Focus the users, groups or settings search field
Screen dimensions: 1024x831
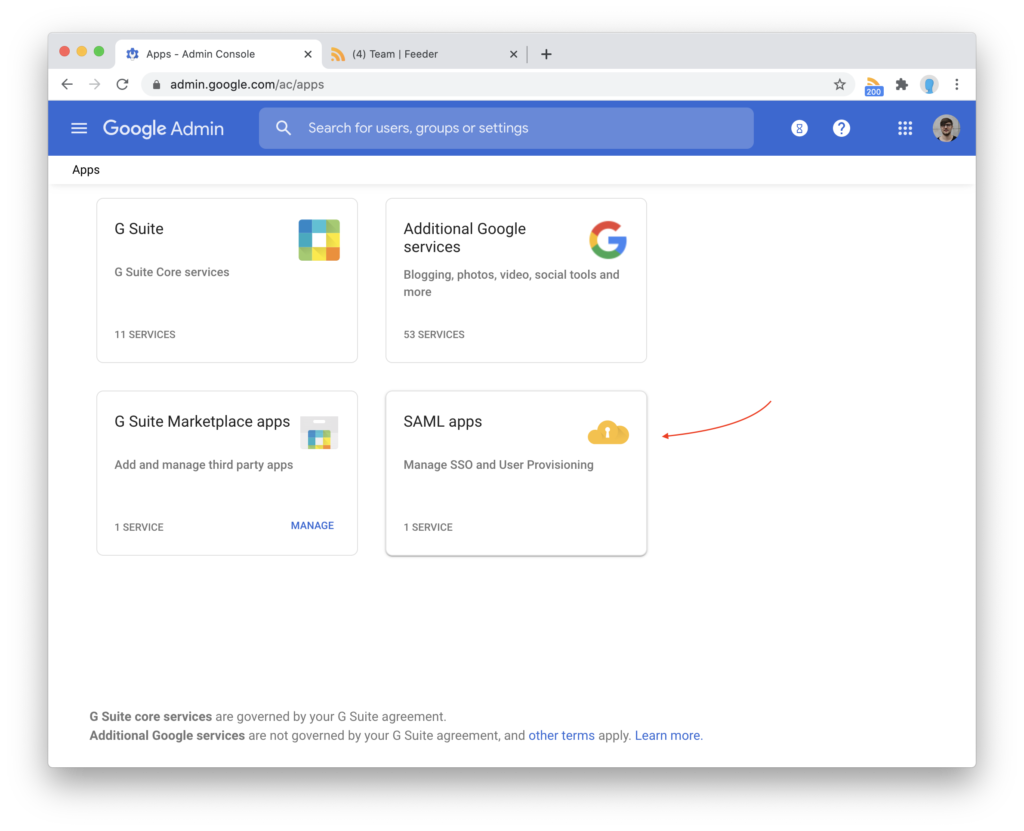tap(506, 128)
